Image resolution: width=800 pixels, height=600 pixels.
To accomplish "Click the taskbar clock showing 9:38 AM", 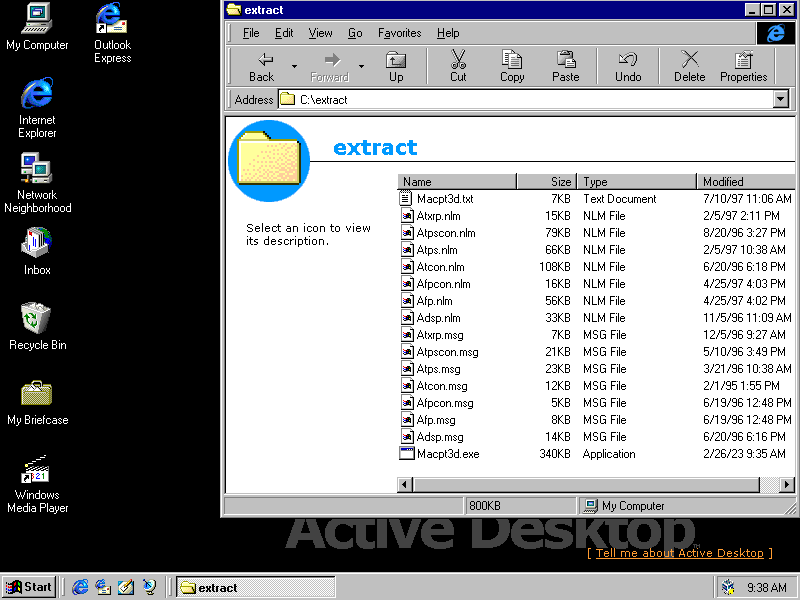I will coord(766,587).
